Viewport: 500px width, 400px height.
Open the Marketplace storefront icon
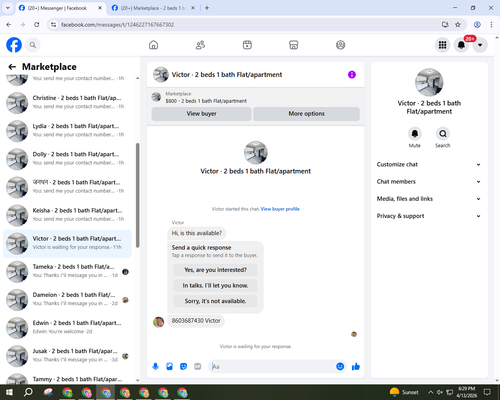point(294,45)
